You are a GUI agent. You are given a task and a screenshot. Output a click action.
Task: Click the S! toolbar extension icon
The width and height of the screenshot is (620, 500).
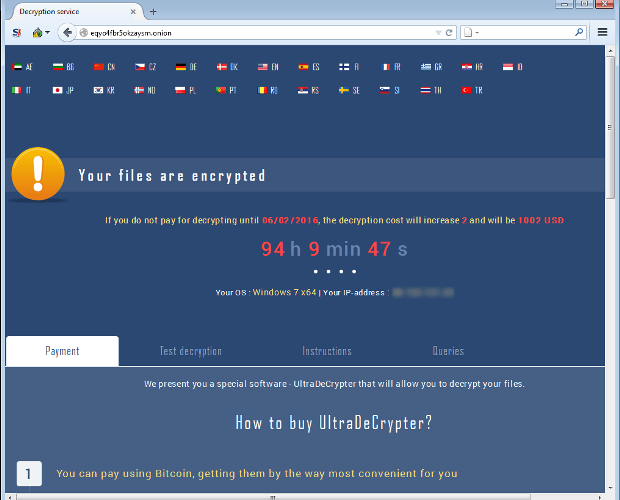coord(16,32)
